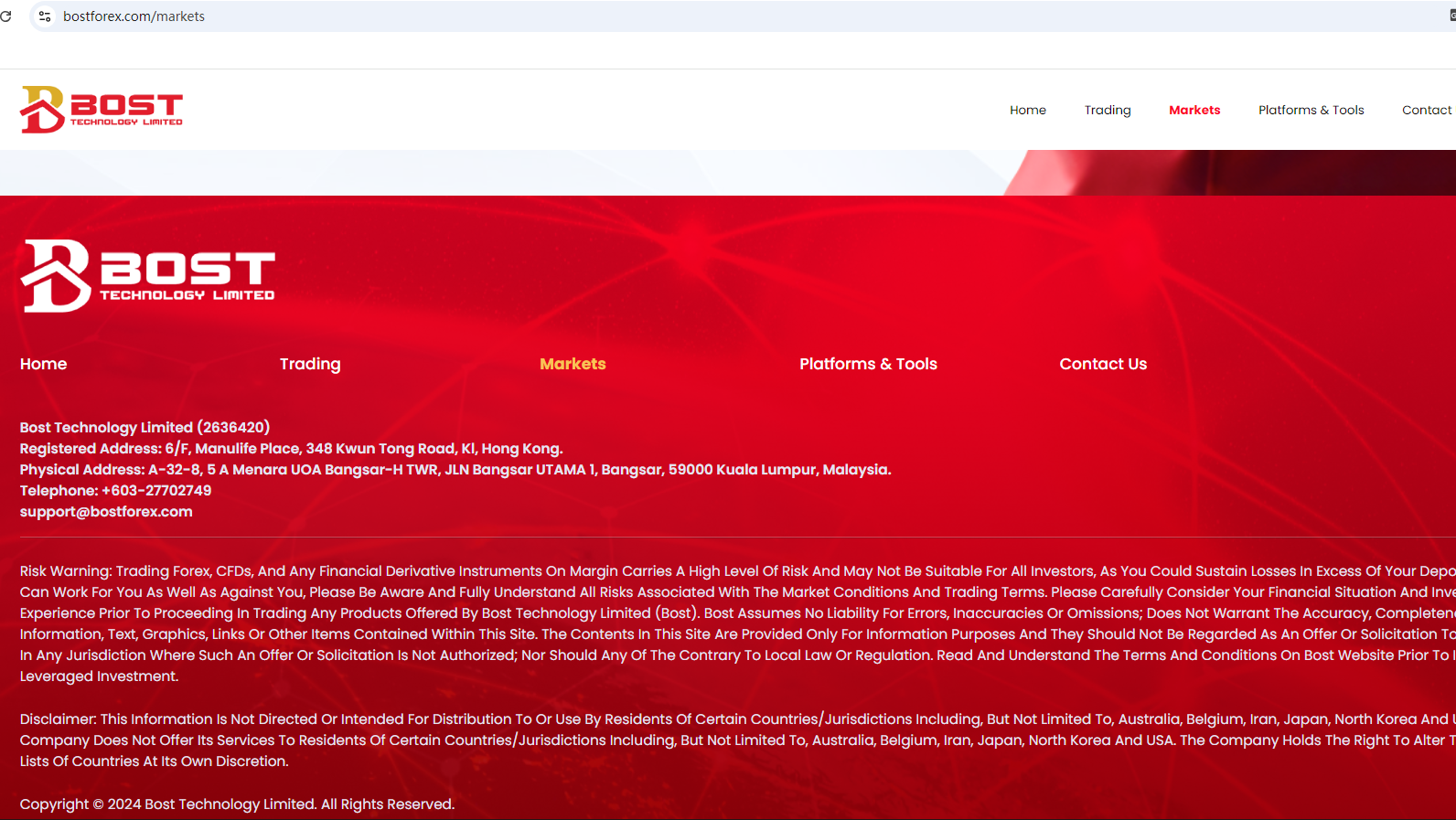Open Platforms & Tools in the top navigation

point(1311,110)
